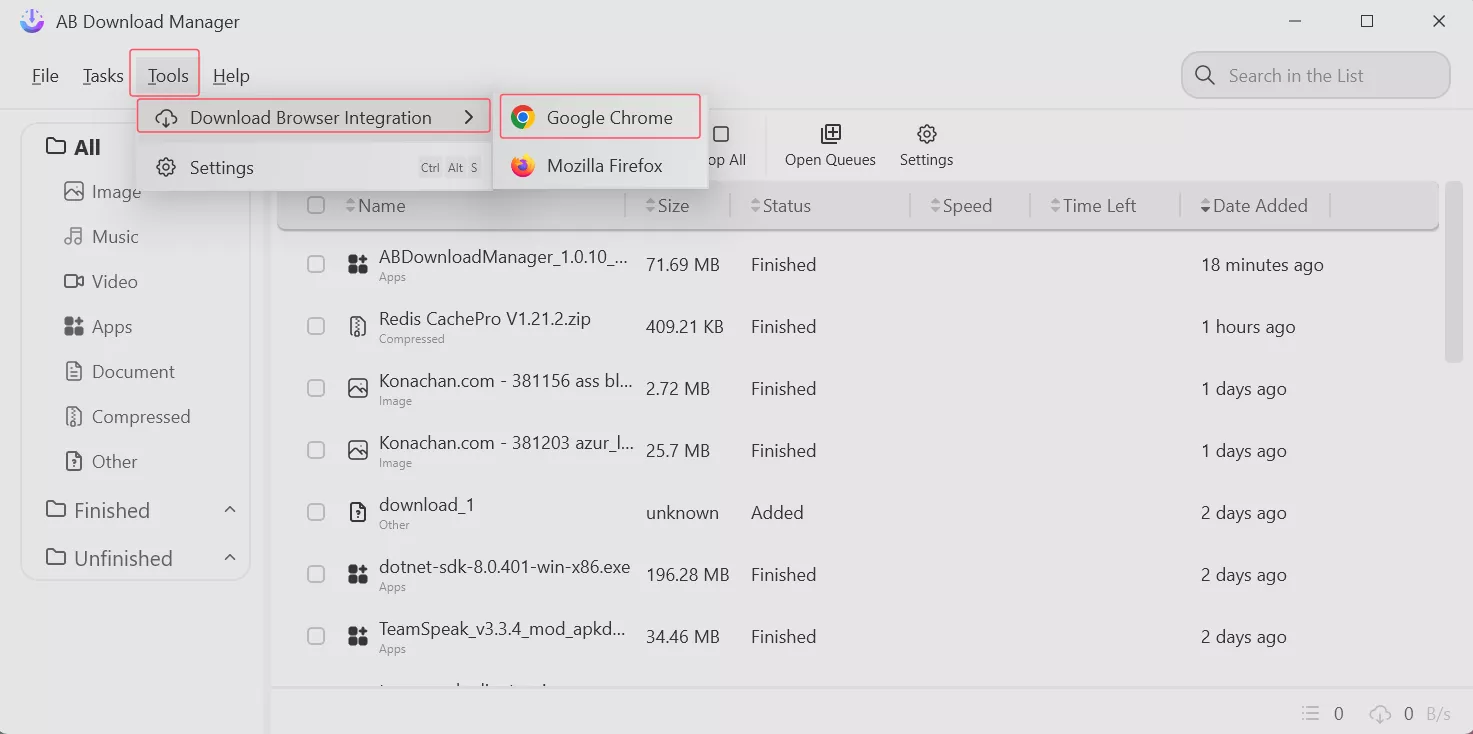
Task: Open the Tasks menu
Action: point(103,76)
